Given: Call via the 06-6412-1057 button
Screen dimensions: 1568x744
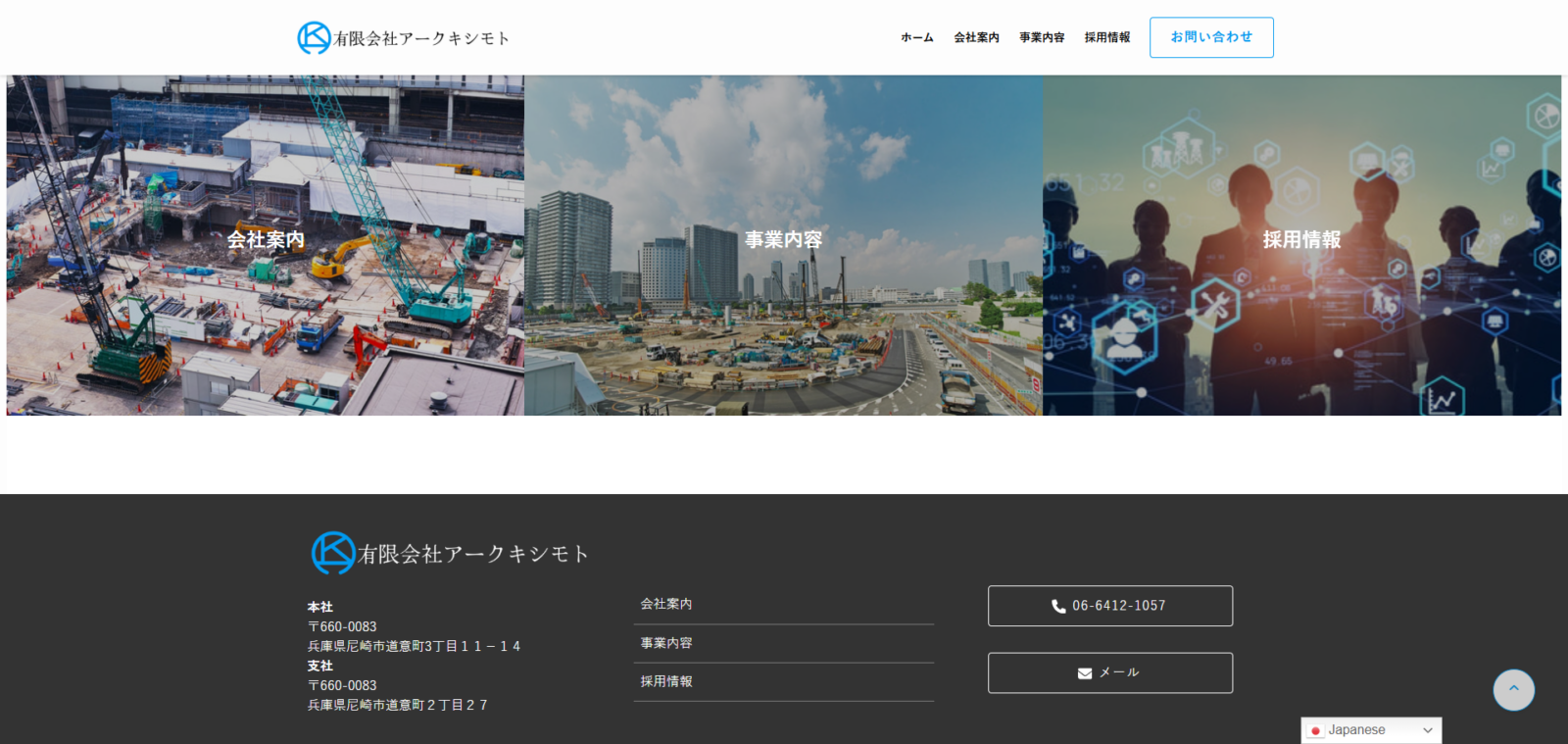Looking at the screenshot, I should pos(1110,606).
